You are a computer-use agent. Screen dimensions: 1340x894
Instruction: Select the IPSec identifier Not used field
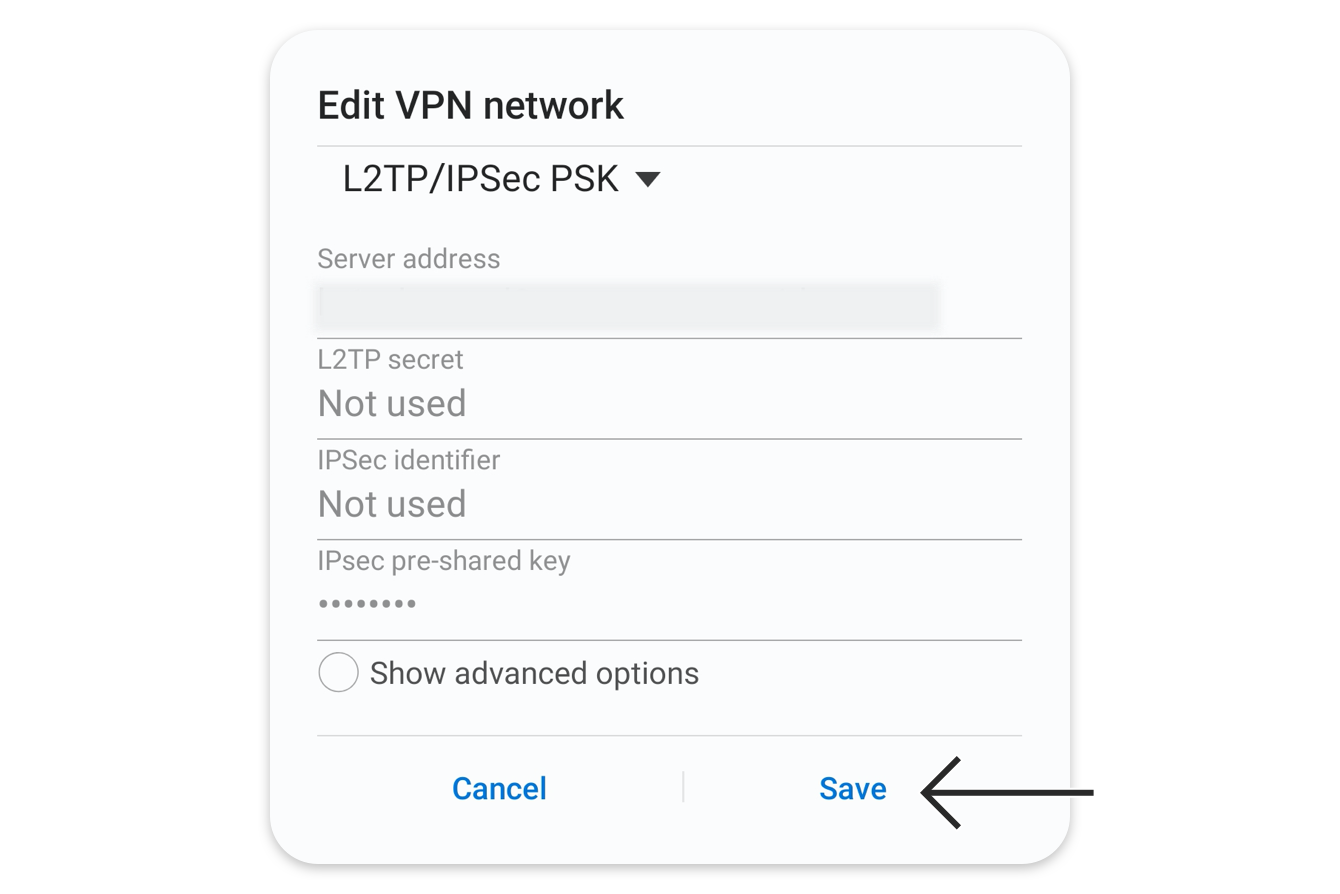669,504
